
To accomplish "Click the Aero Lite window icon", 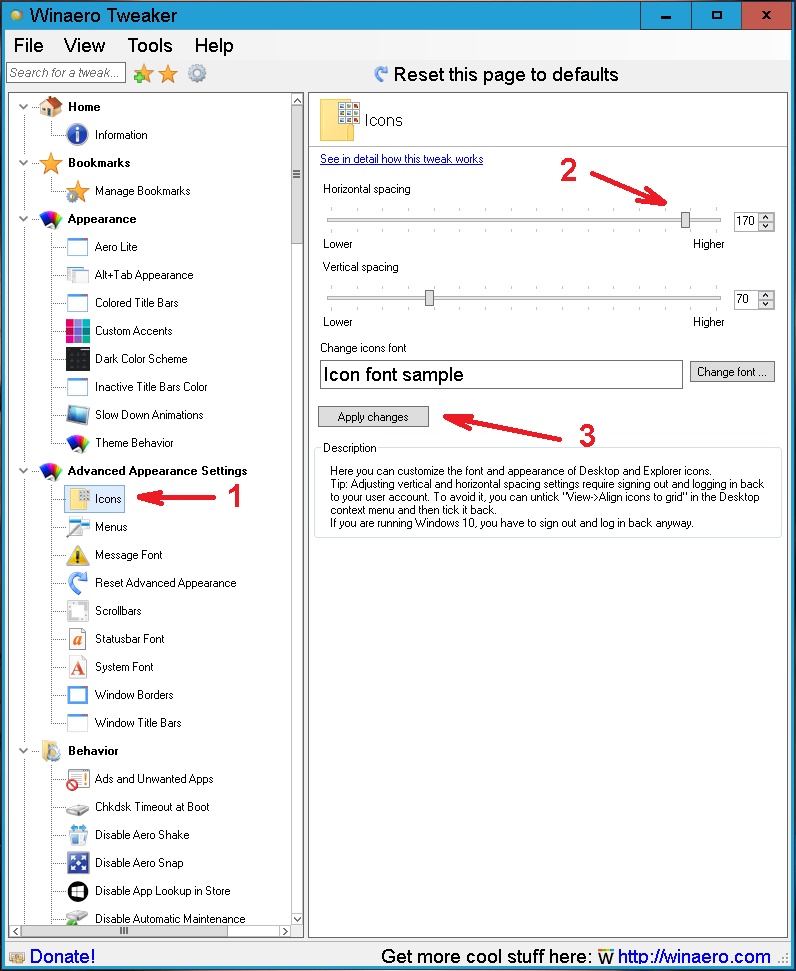I will 77,246.
